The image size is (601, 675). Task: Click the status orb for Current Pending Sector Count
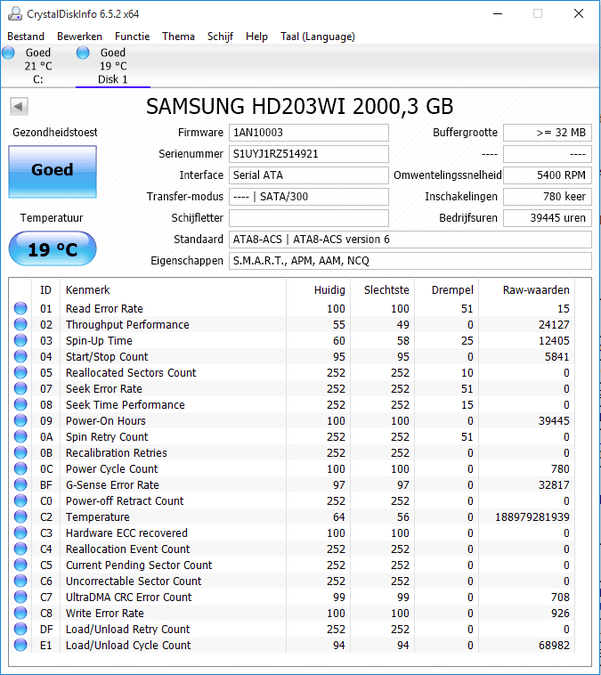pos(20,564)
